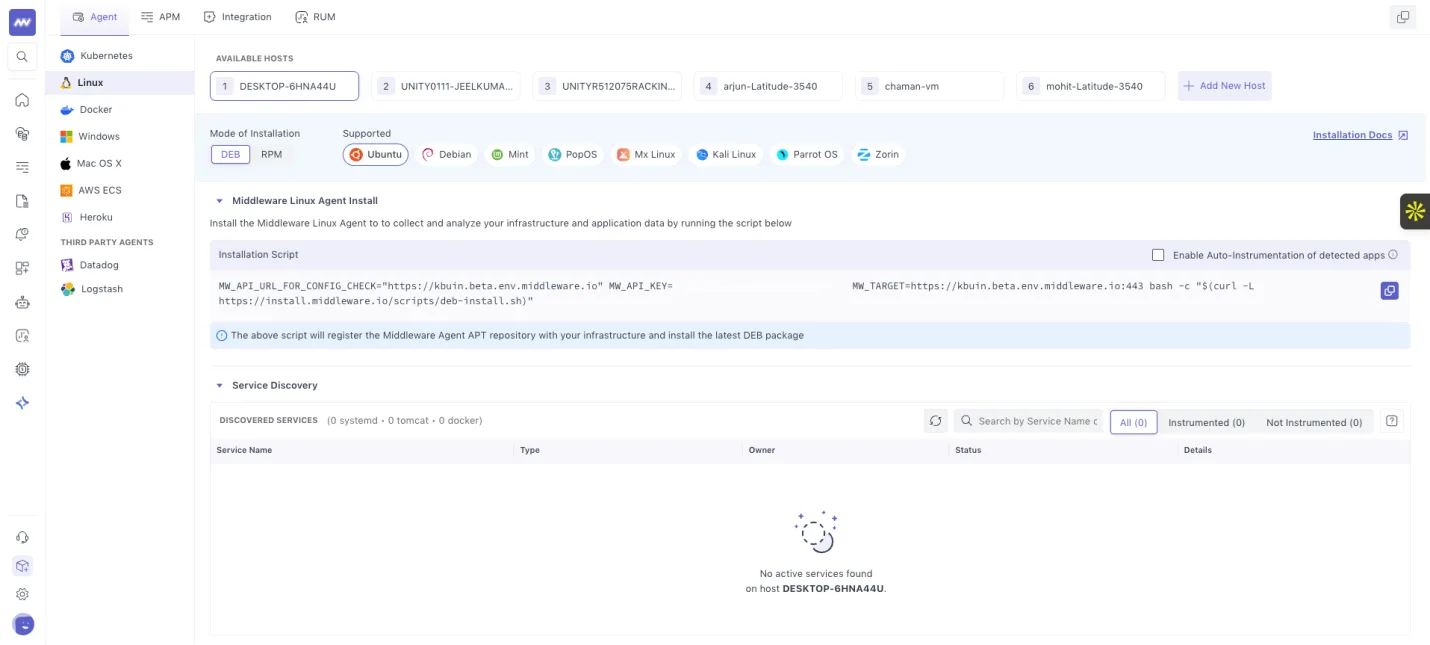Open the sparkle AI icon in the sidebar

point(22,403)
